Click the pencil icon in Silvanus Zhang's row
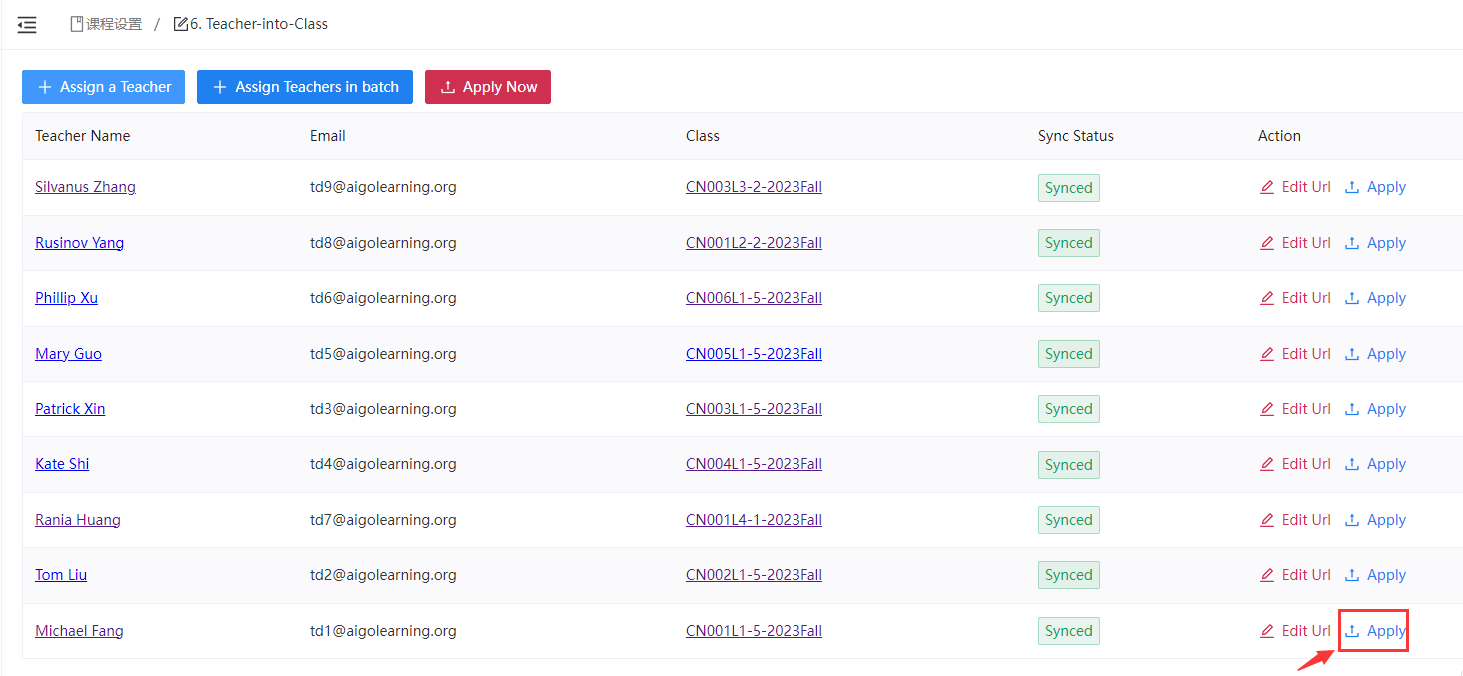1463x676 pixels. 1267,187
